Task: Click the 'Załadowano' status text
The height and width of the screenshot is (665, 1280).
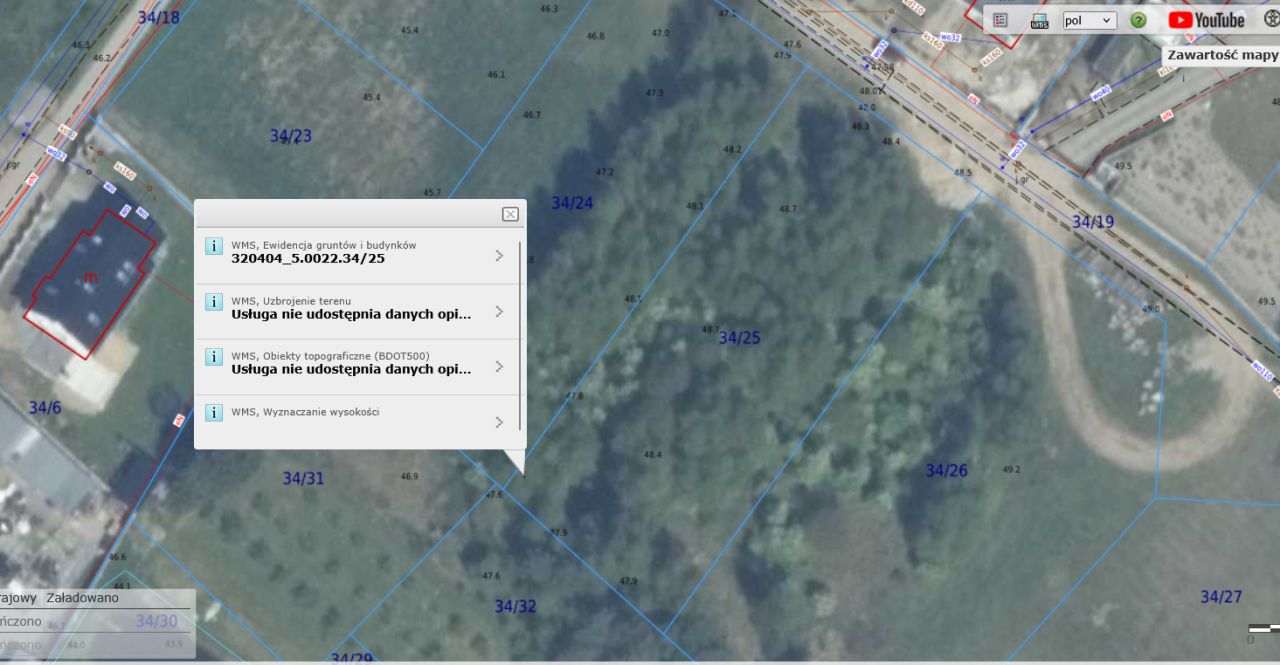Action: click(82, 598)
